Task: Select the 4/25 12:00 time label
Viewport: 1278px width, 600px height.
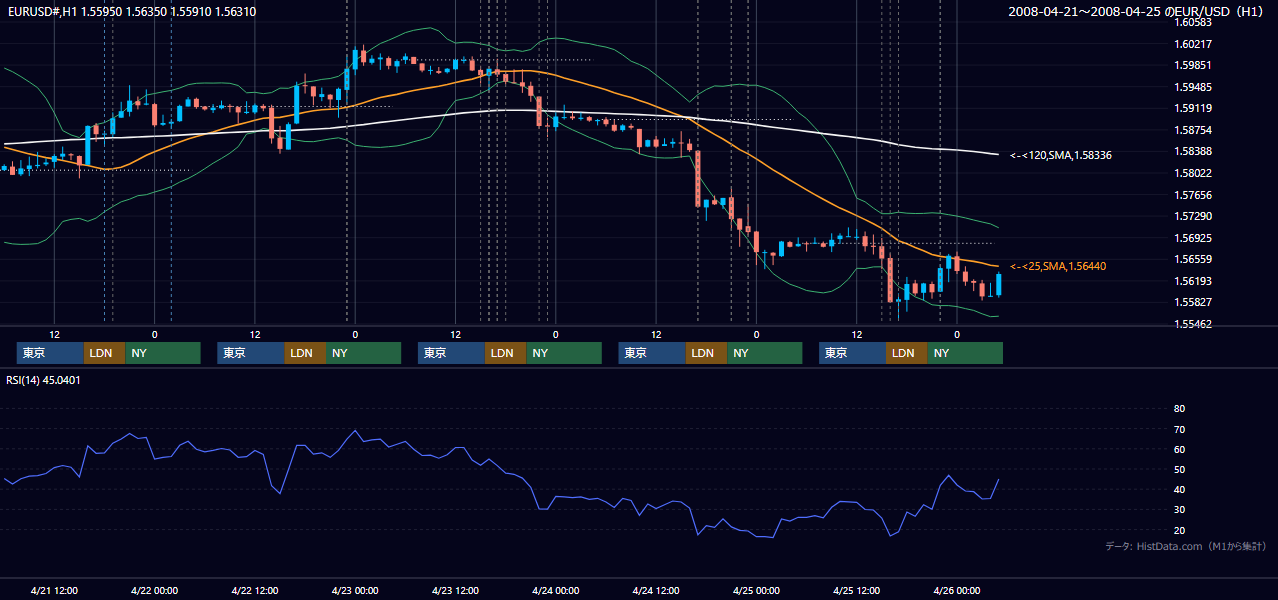Action: pos(857,590)
